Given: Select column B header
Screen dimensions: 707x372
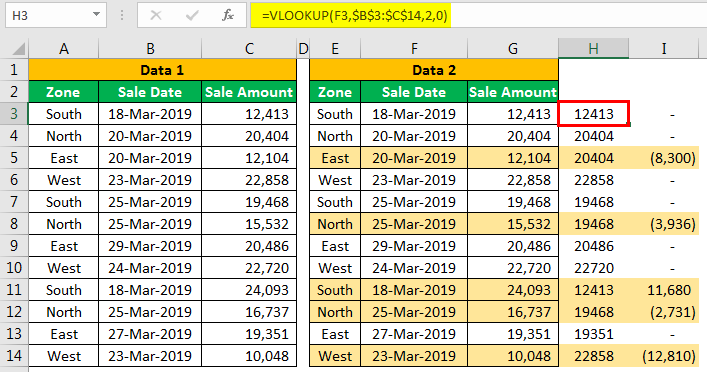Looking at the screenshot, I should click(x=150, y=49).
